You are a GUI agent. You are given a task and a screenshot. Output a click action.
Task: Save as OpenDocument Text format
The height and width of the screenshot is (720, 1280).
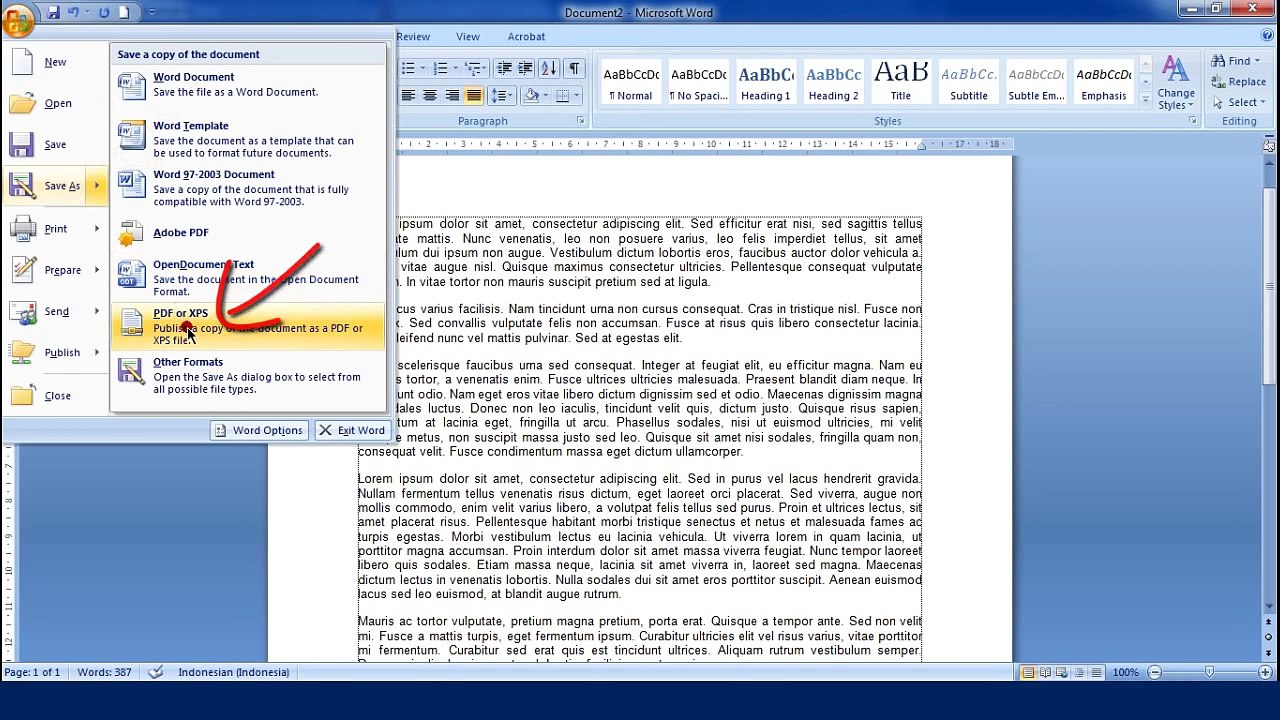(x=248, y=278)
